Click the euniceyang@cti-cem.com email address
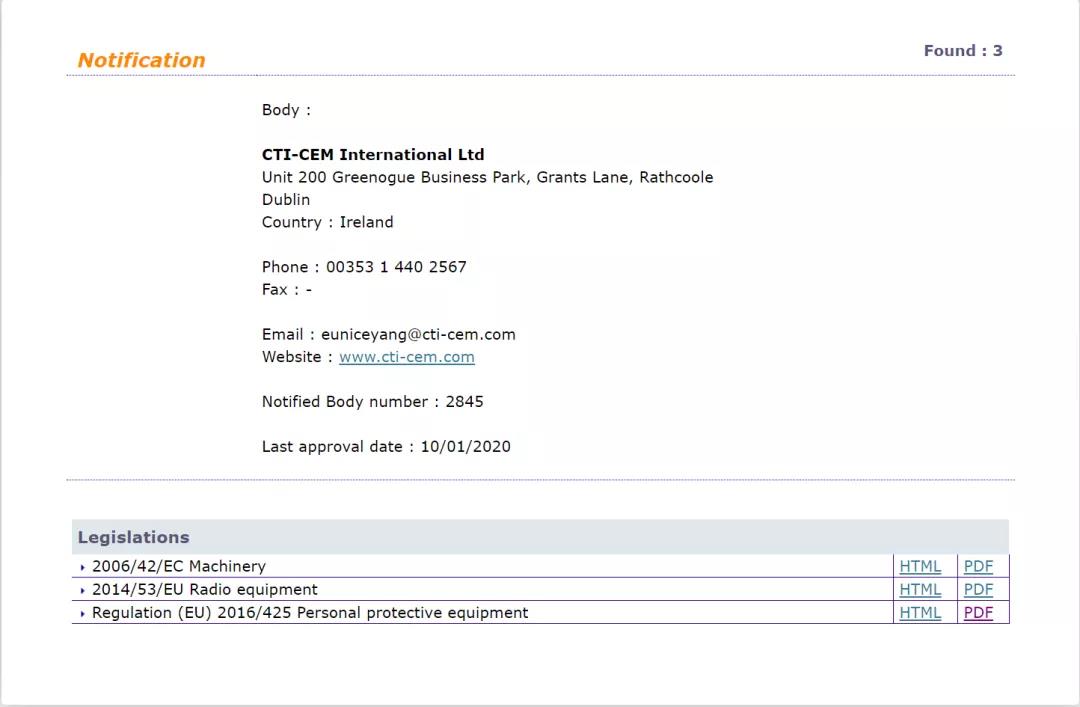This screenshot has height=707, width=1080. pyautogui.click(x=418, y=334)
